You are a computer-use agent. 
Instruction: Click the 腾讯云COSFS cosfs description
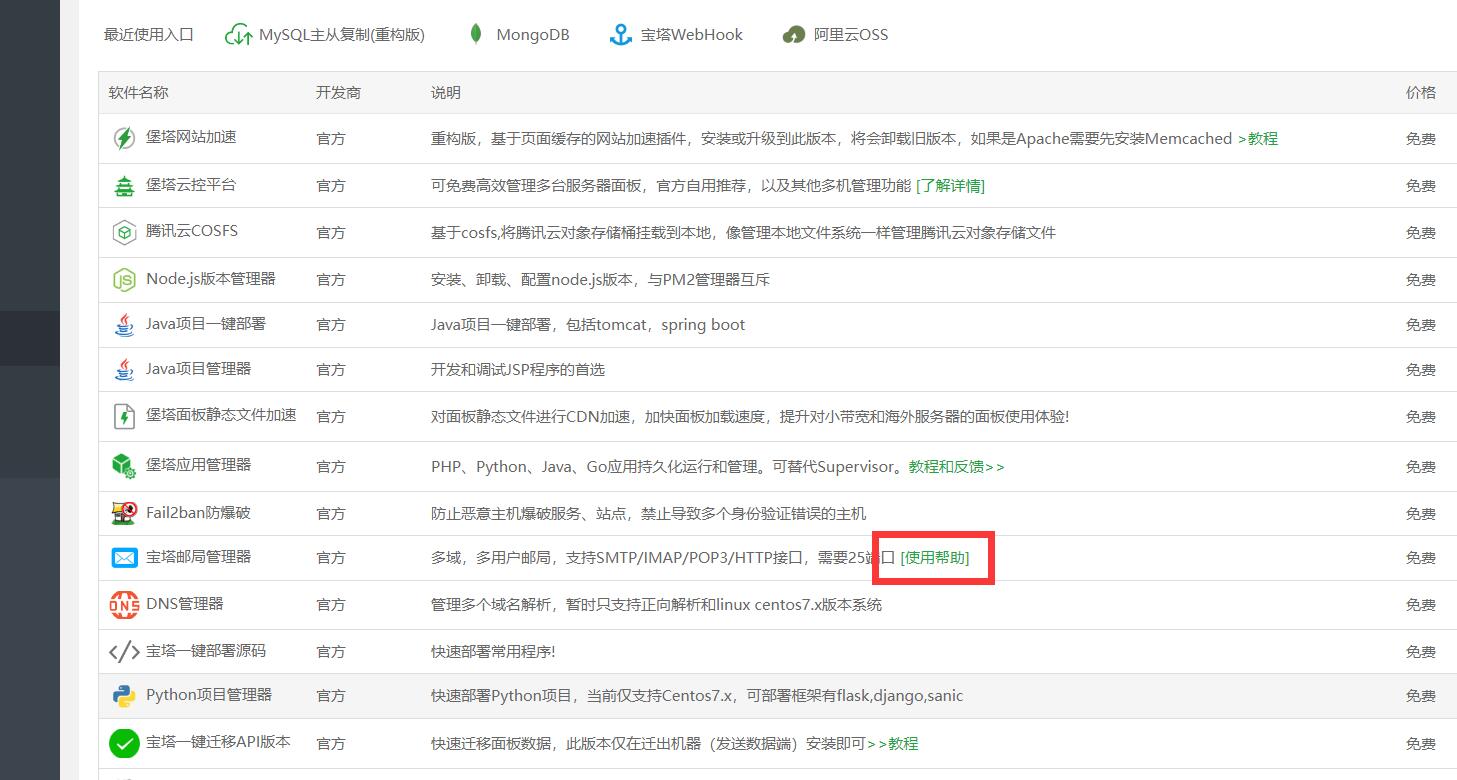click(743, 233)
